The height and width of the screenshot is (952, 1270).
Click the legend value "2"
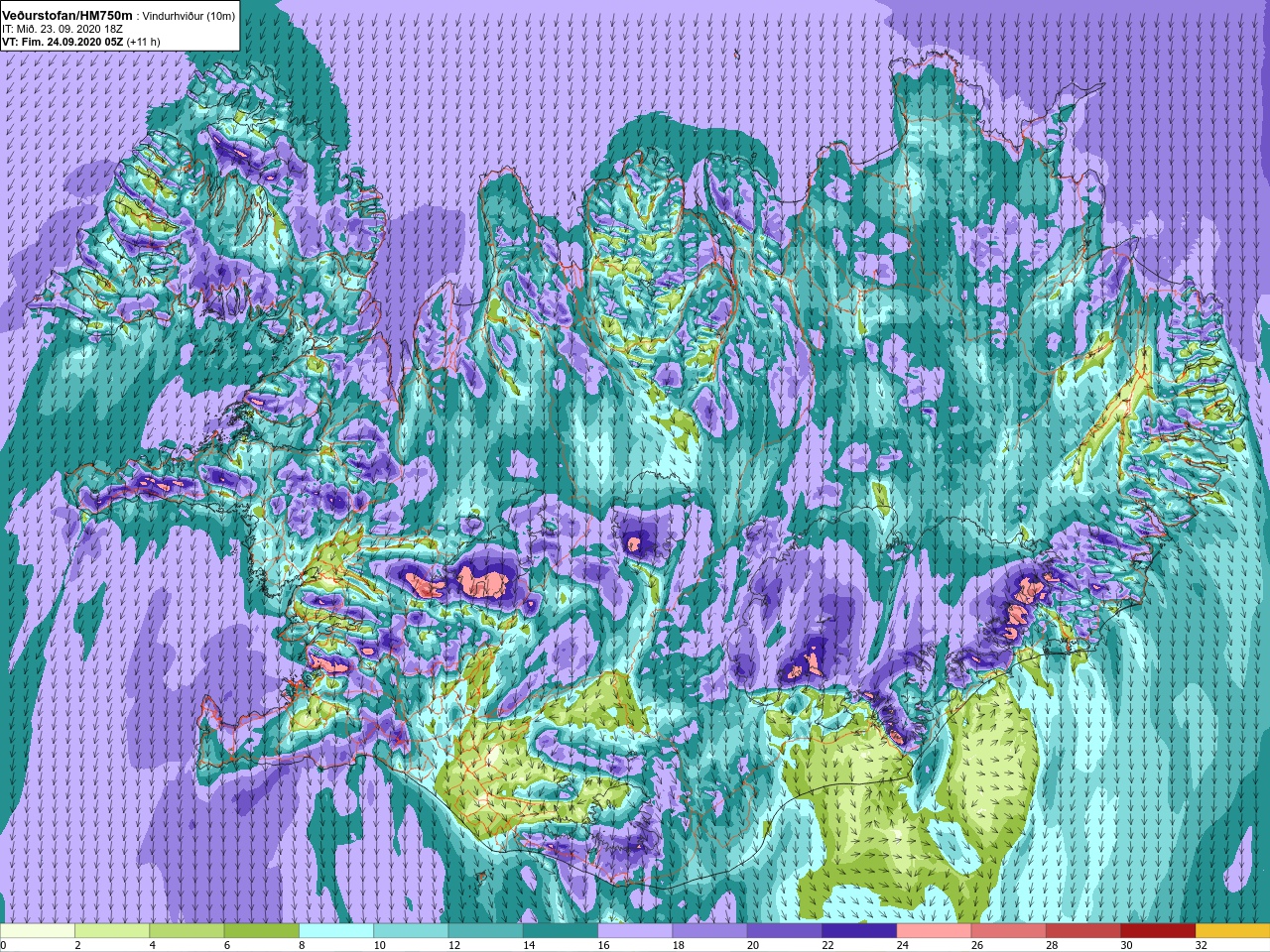tap(77, 946)
